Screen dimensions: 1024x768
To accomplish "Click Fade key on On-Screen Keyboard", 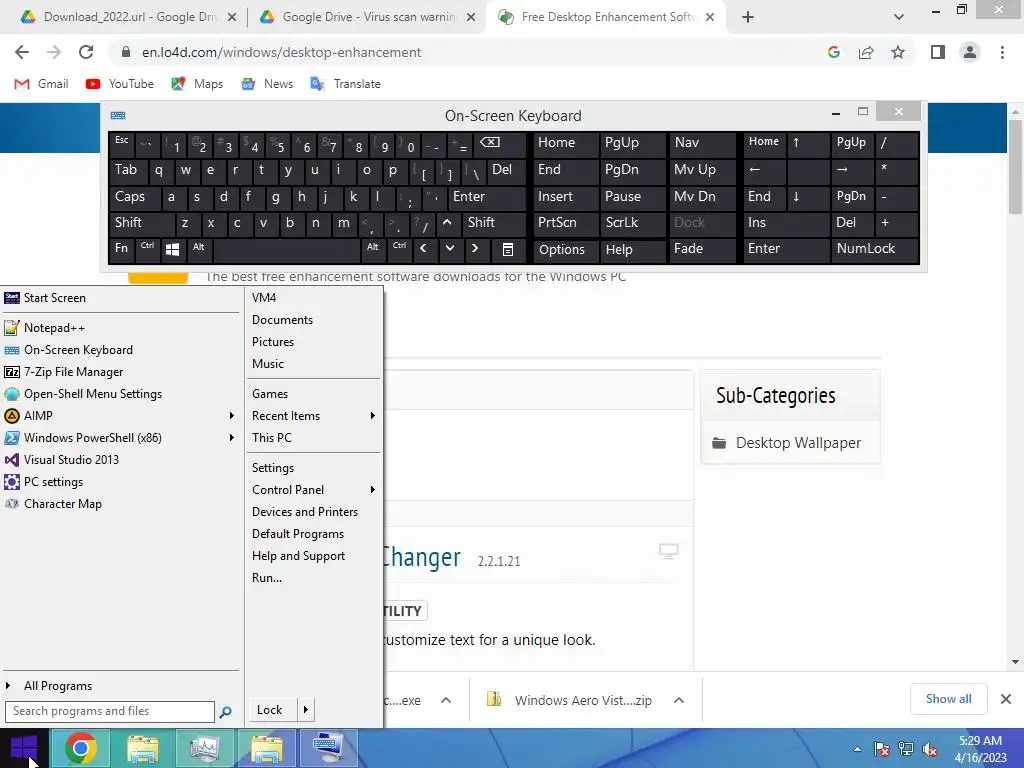I will click(702, 249).
